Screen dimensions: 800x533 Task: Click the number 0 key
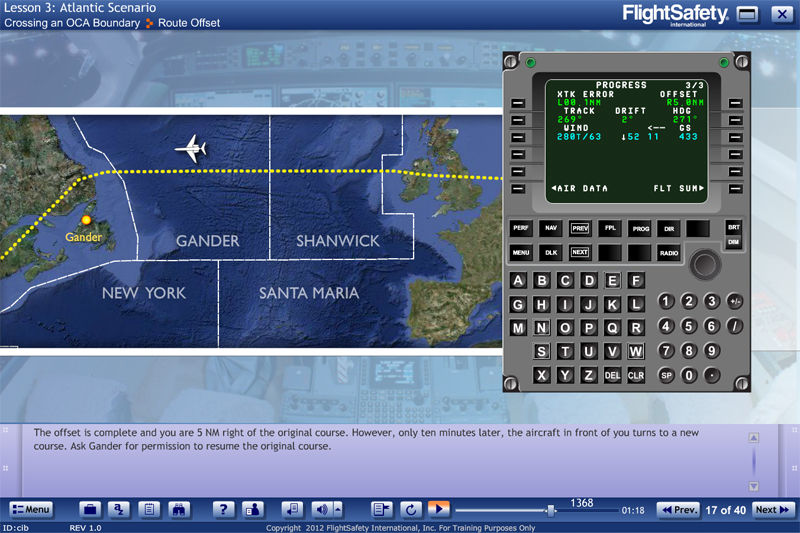[689, 375]
